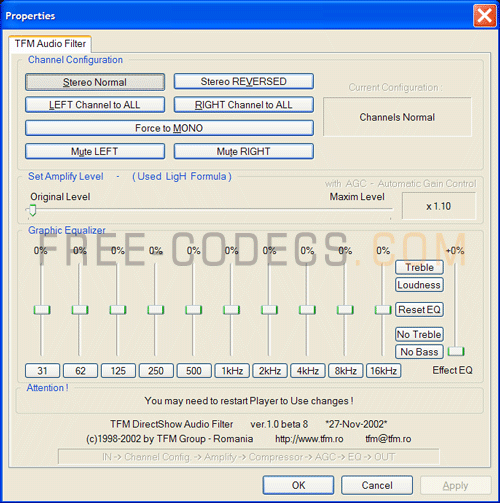
Task: Choose the No Bass preset
Action: (x=419, y=352)
